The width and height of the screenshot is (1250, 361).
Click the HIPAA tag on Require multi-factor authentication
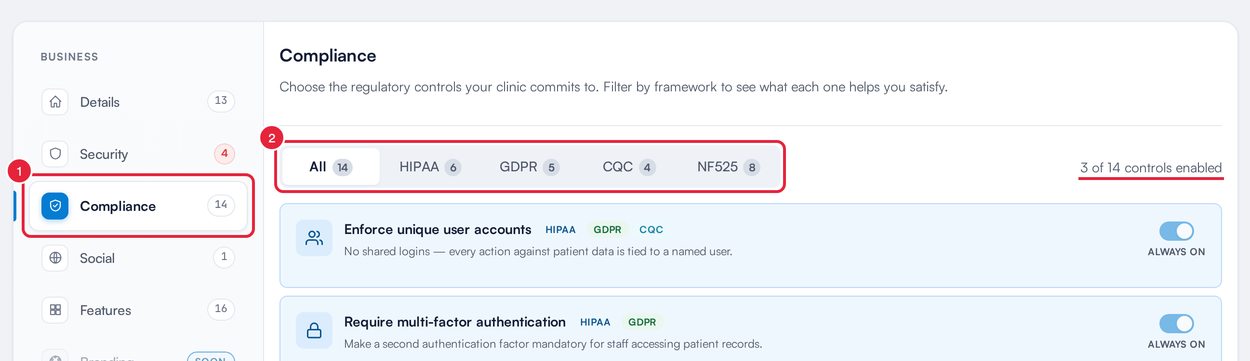595,322
